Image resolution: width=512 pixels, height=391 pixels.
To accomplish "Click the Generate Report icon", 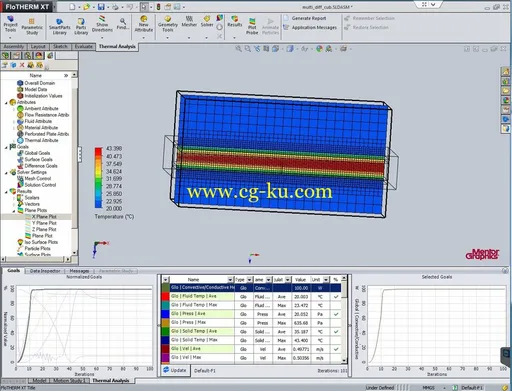I will coord(286,18).
